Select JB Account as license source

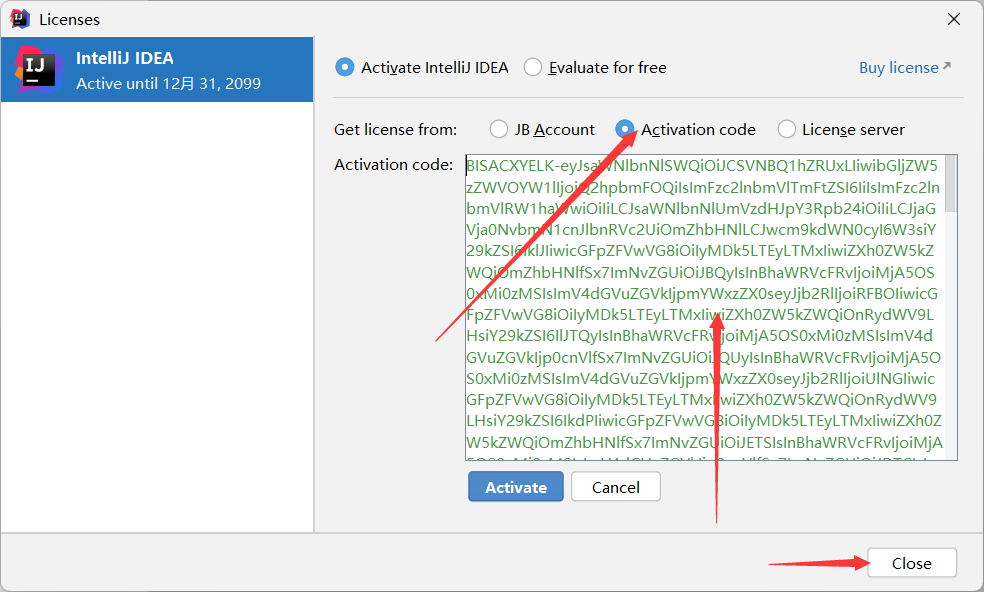(499, 129)
